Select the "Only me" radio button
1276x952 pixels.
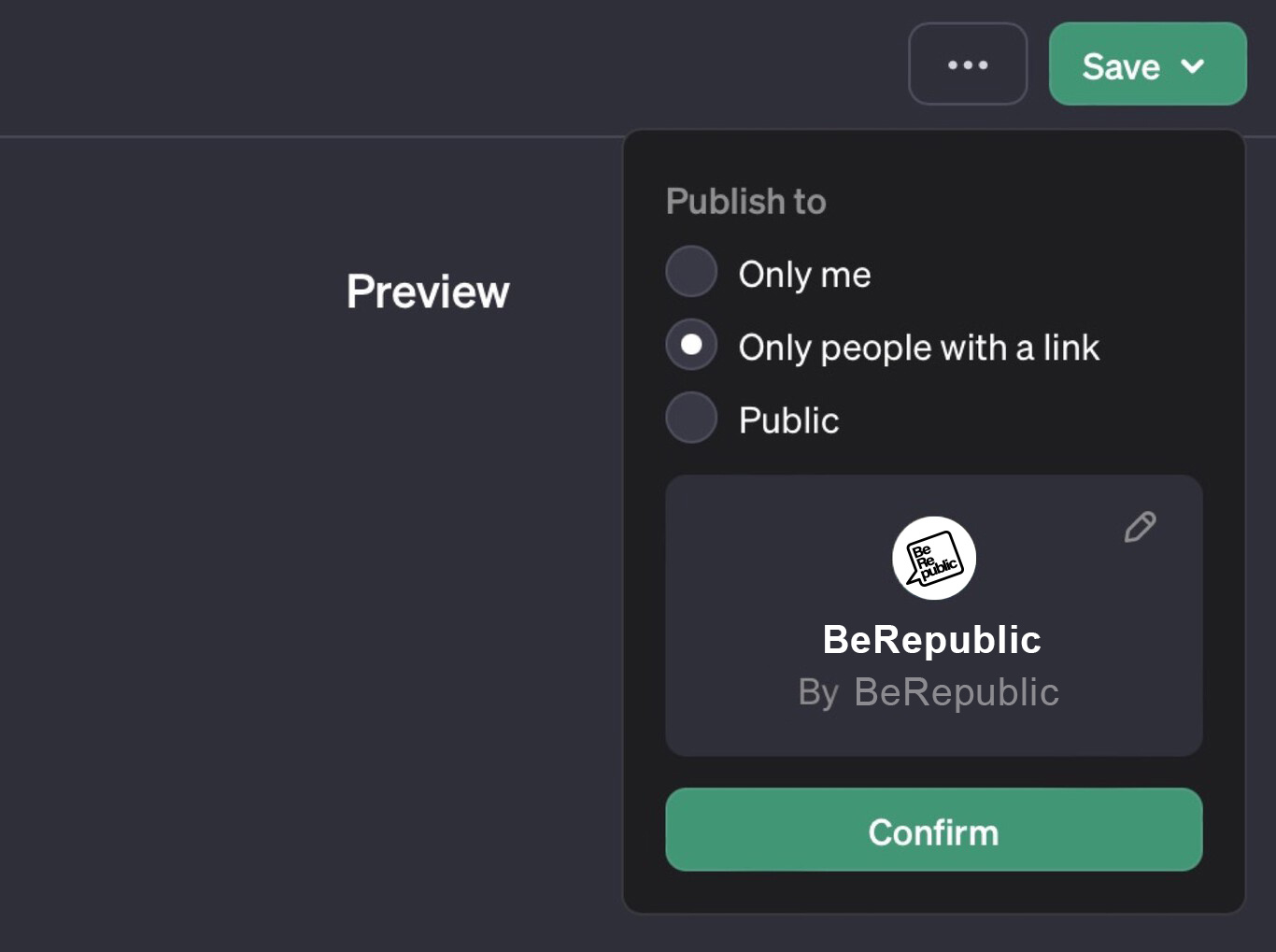tap(691, 272)
